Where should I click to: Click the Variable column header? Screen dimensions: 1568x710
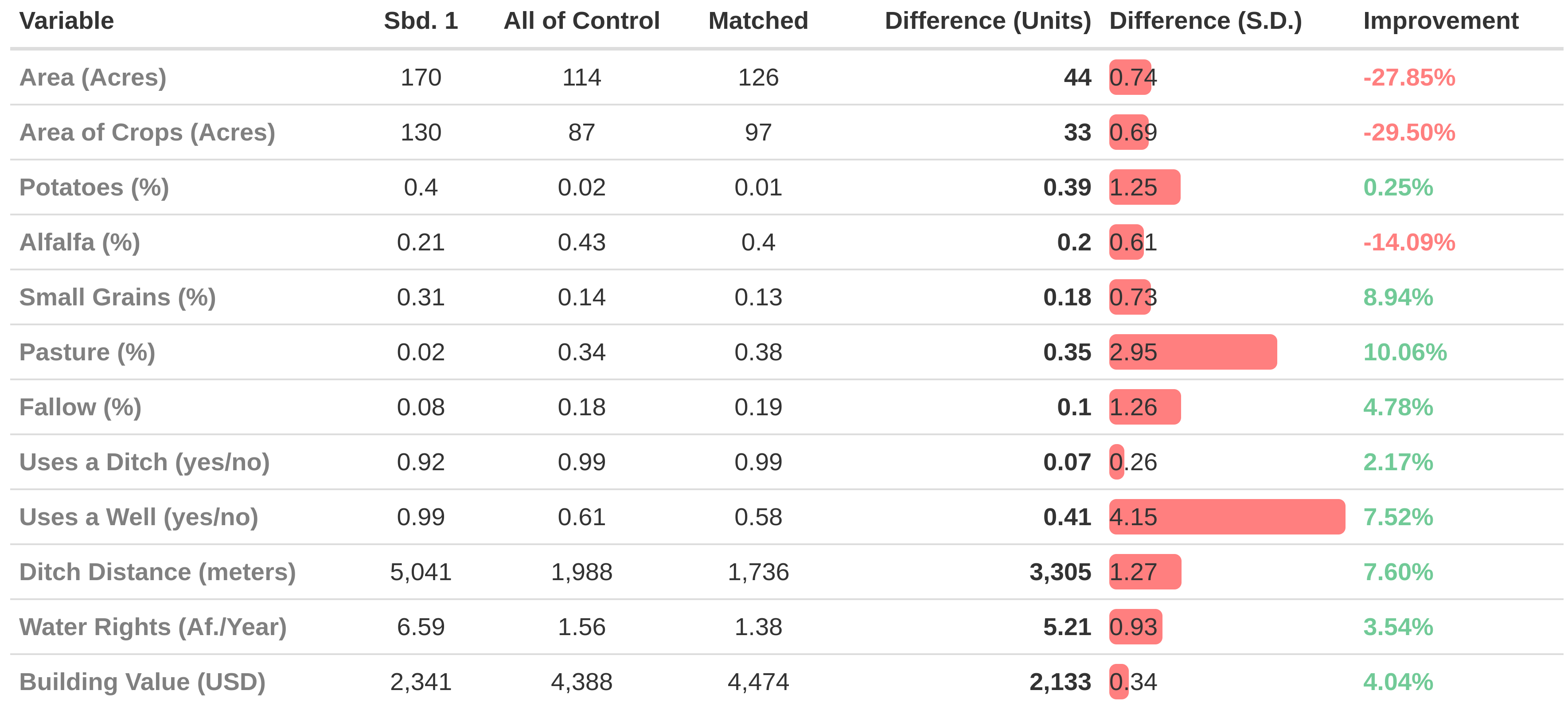click(x=66, y=21)
